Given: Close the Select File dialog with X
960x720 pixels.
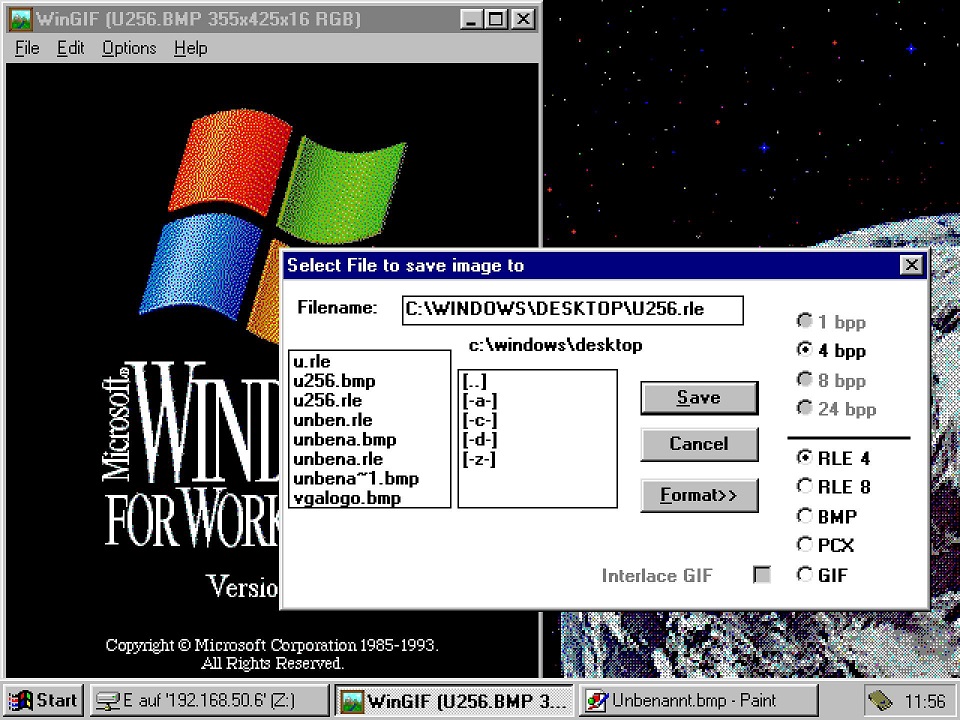Looking at the screenshot, I should (x=910, y=265).
